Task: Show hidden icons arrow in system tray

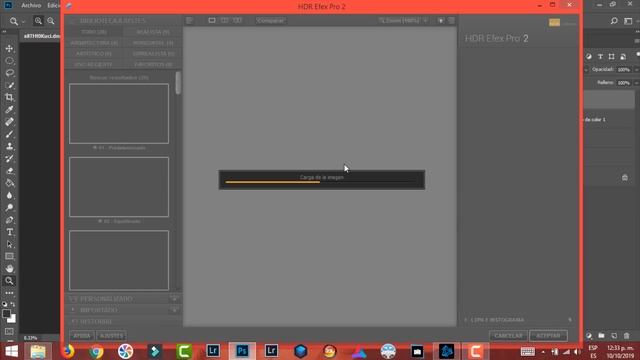Action: click(x=543, y=352)
